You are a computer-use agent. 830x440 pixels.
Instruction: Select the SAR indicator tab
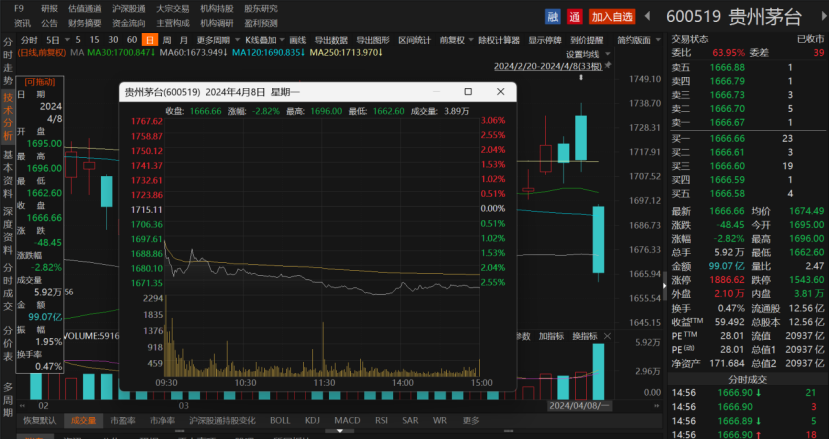410,420
